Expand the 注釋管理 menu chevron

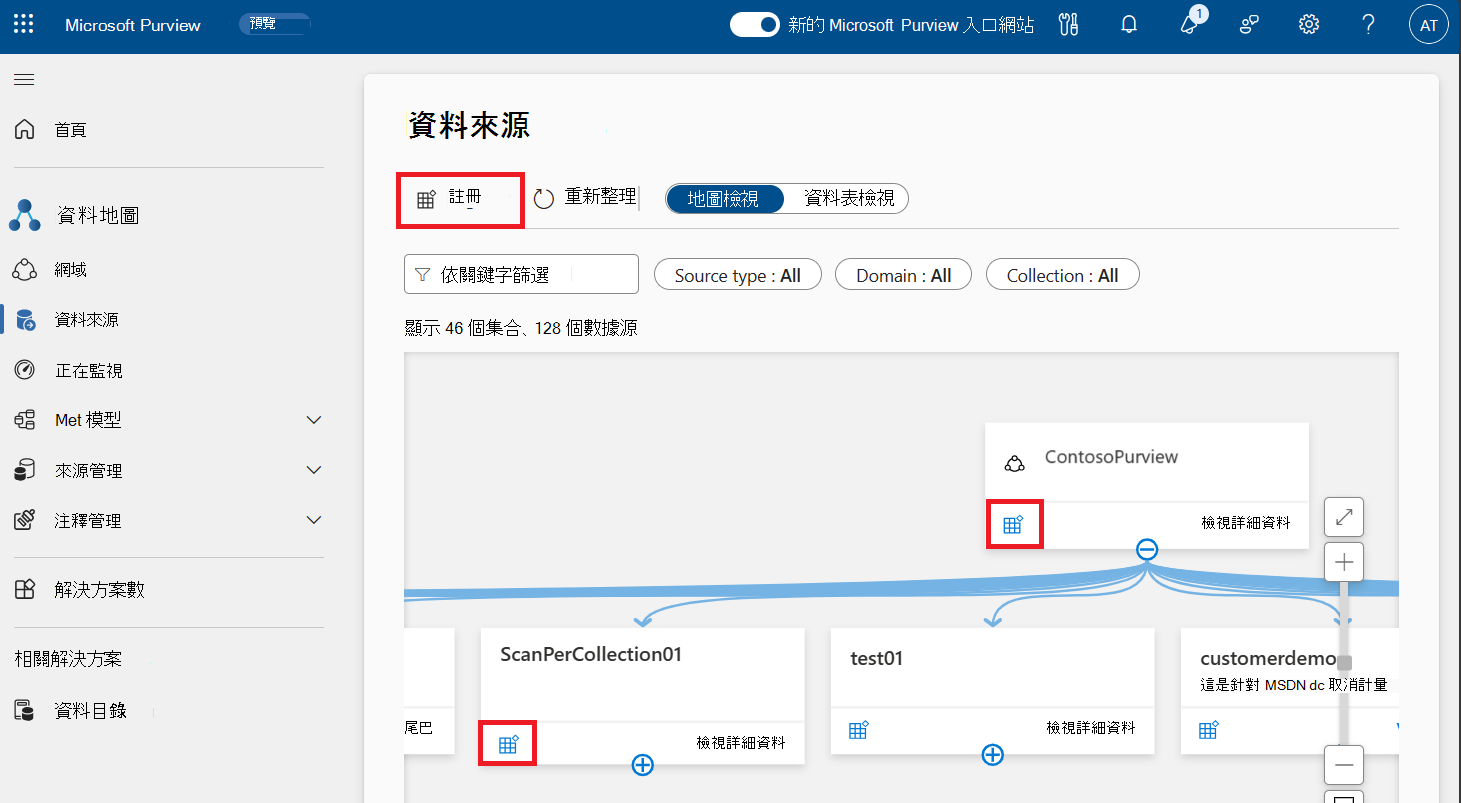click(x=314, y=520)
